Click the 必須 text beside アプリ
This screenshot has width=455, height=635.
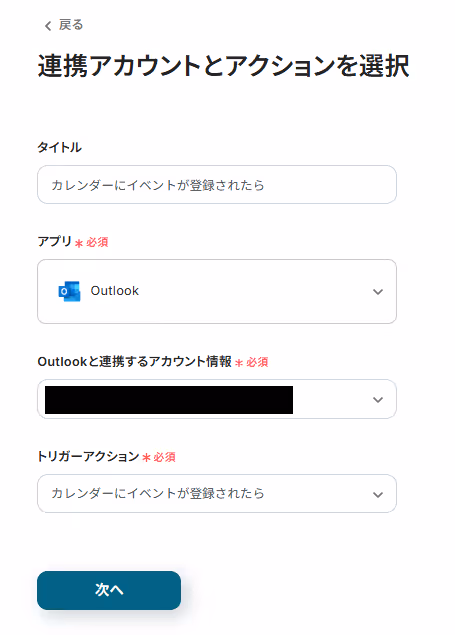pos(97,242)
